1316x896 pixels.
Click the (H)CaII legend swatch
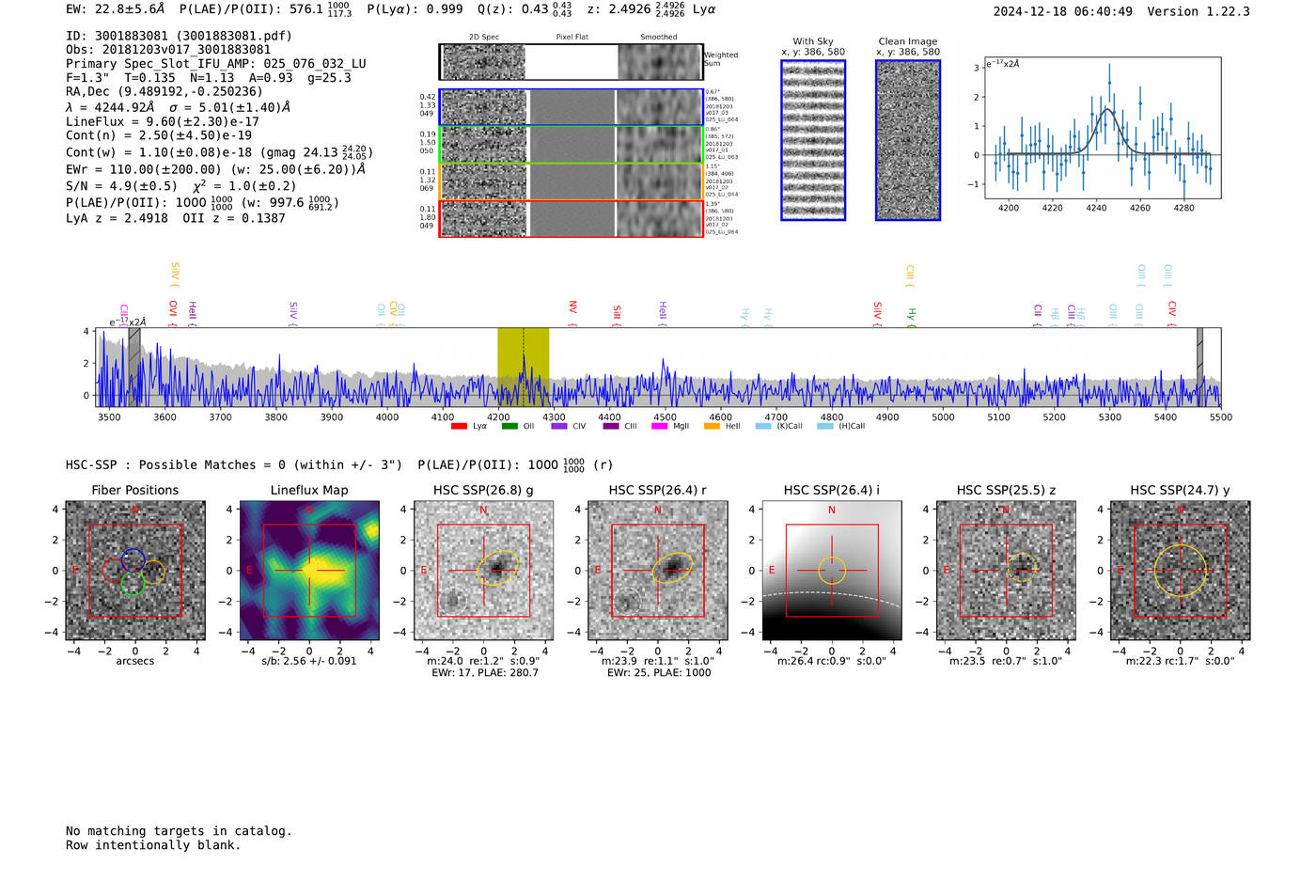point(825,426)
